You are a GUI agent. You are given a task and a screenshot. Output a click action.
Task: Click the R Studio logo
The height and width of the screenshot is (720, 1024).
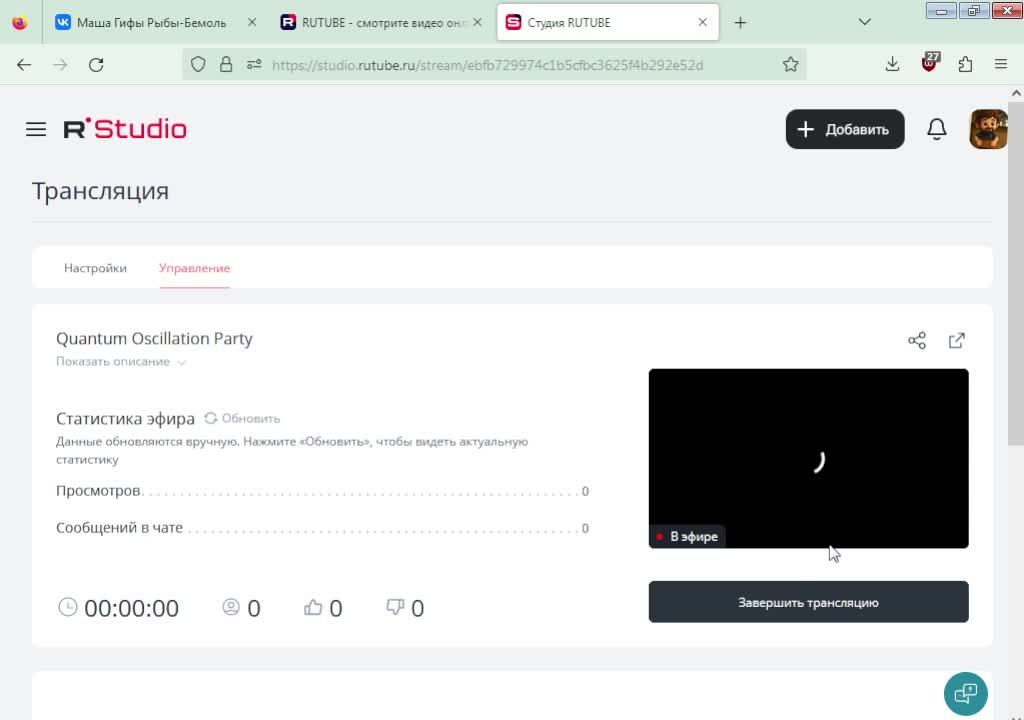click(x=125, y=129)
